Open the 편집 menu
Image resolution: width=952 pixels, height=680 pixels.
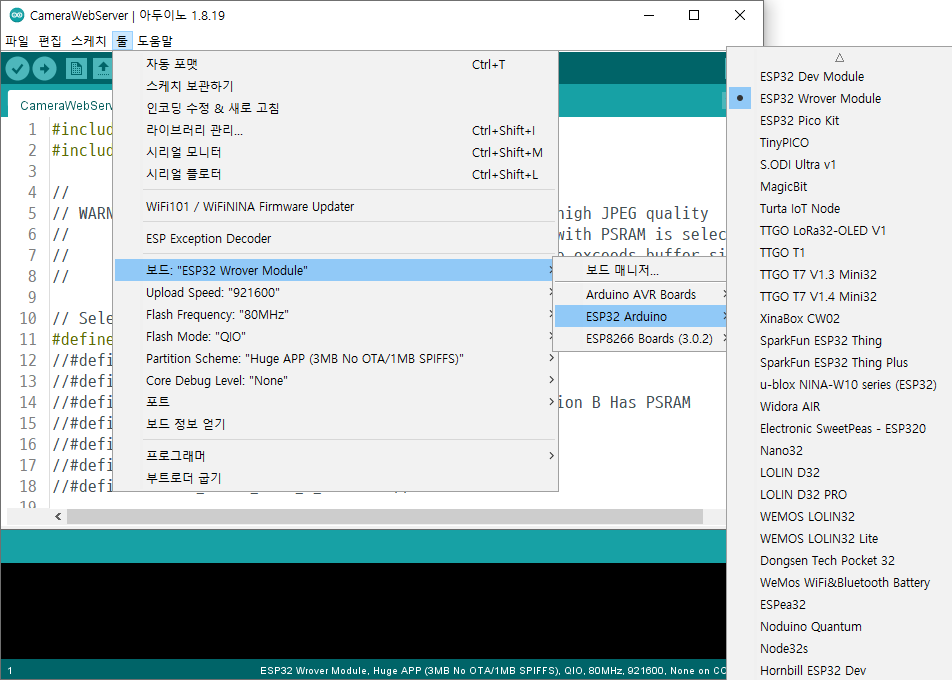50,41
